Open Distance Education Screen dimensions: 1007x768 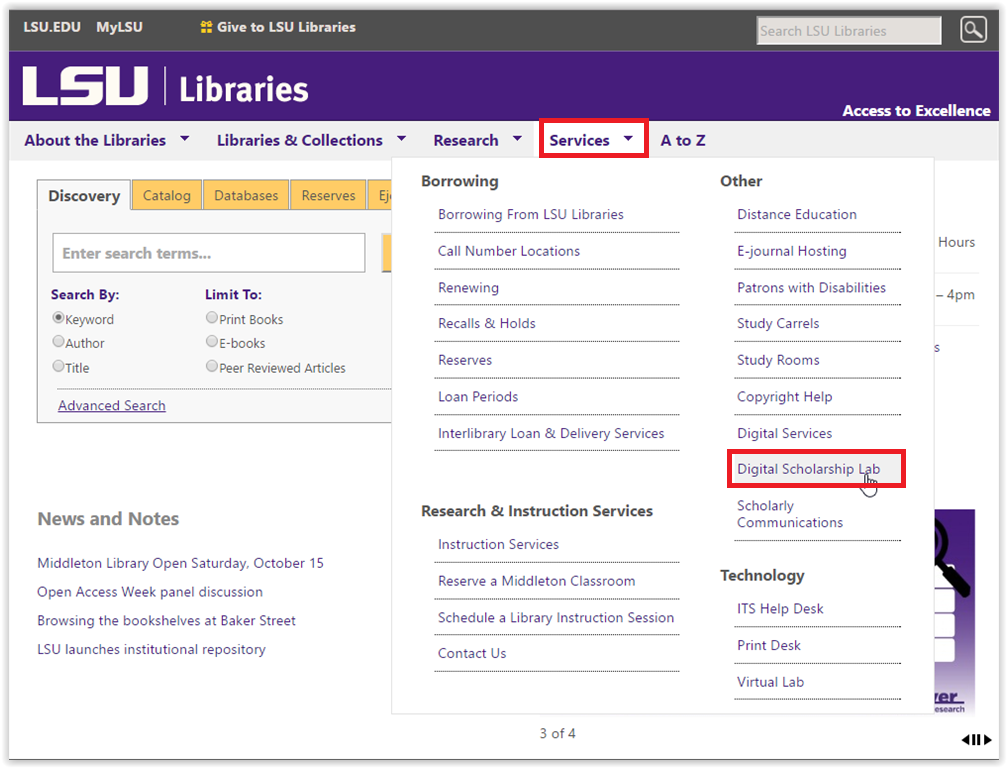(796, 214)
